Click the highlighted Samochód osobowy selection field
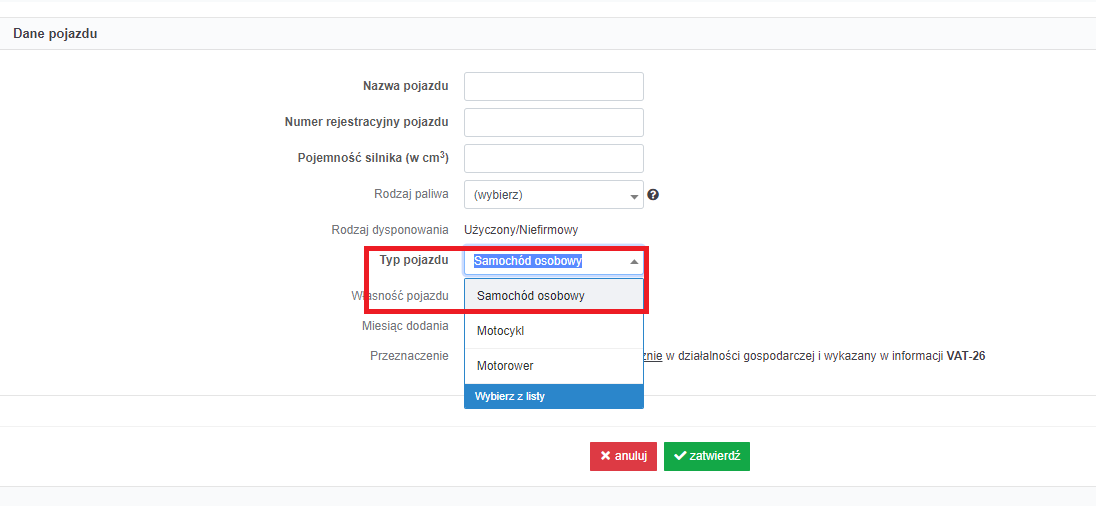The image size is (1096, 506). [x=554, y=261]
